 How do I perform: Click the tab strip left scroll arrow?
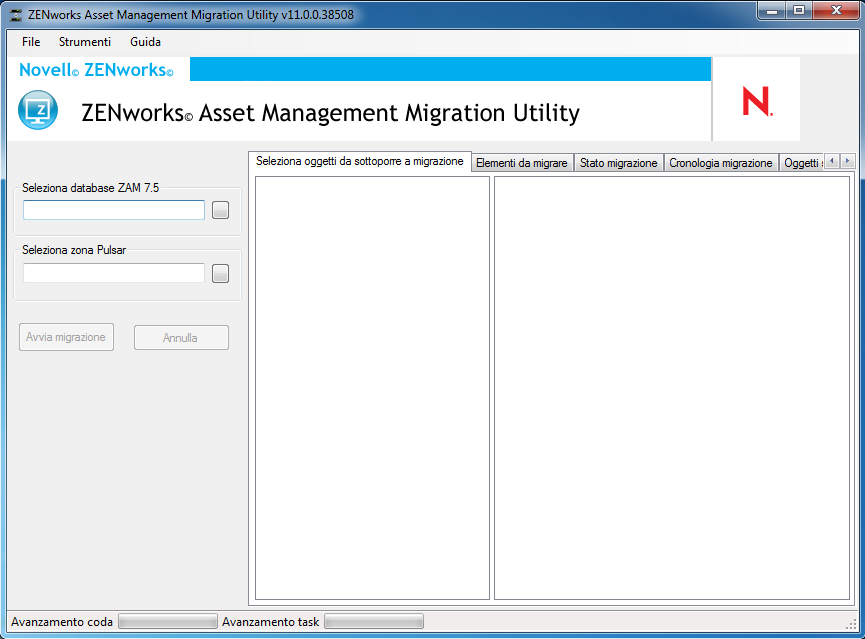(832, 161)
